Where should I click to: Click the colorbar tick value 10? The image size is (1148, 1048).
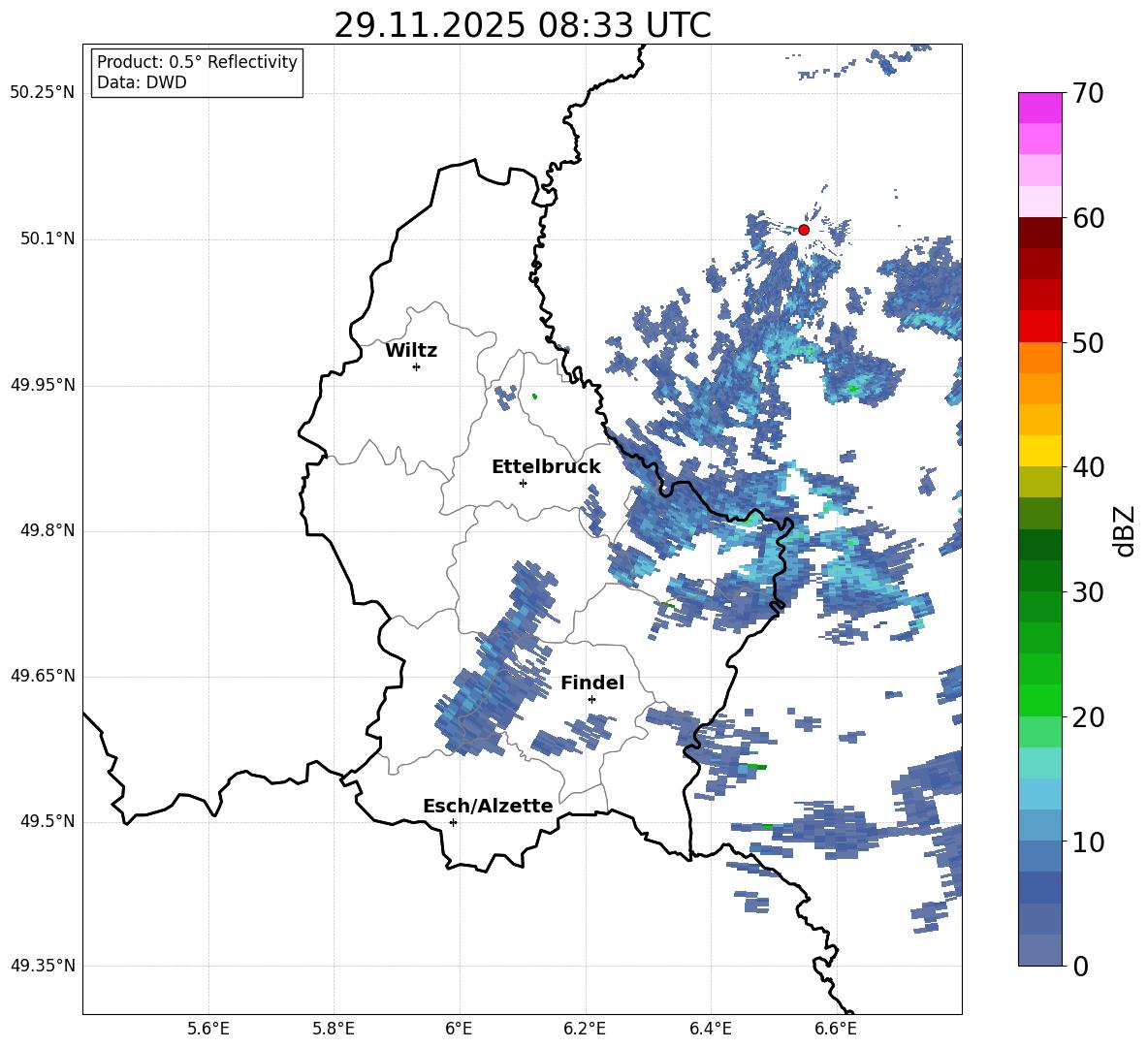1089,842
